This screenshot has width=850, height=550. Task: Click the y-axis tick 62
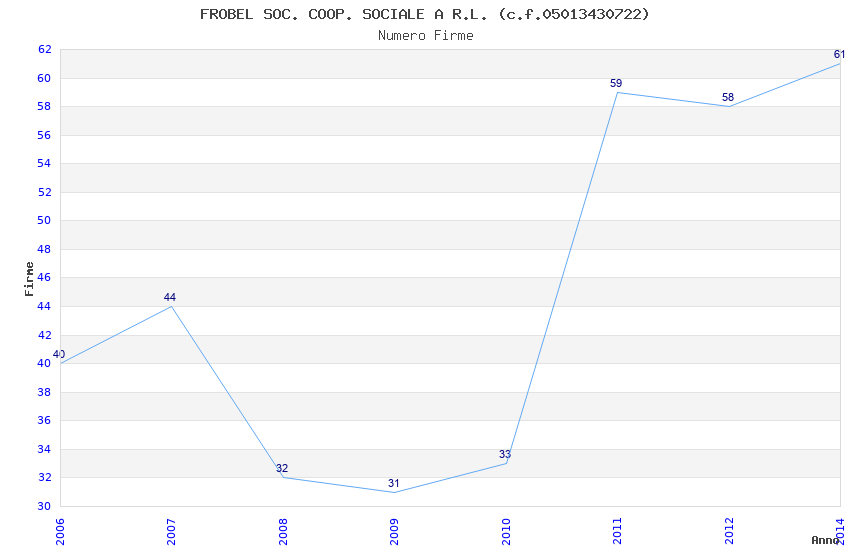click(44, 49)
